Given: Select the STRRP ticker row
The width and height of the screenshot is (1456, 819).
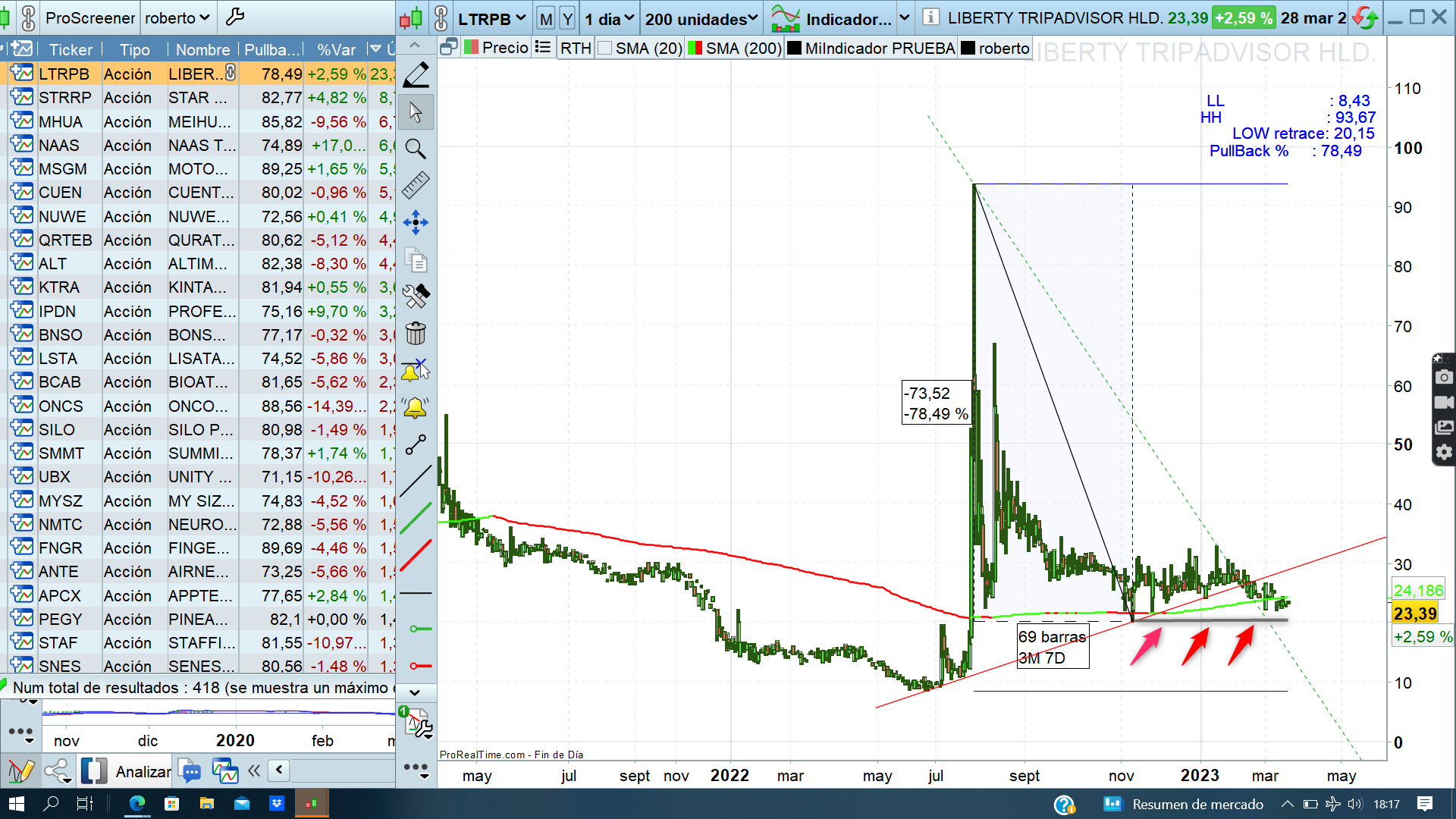Looking at the screenshot, I should [x=65, y=98].
